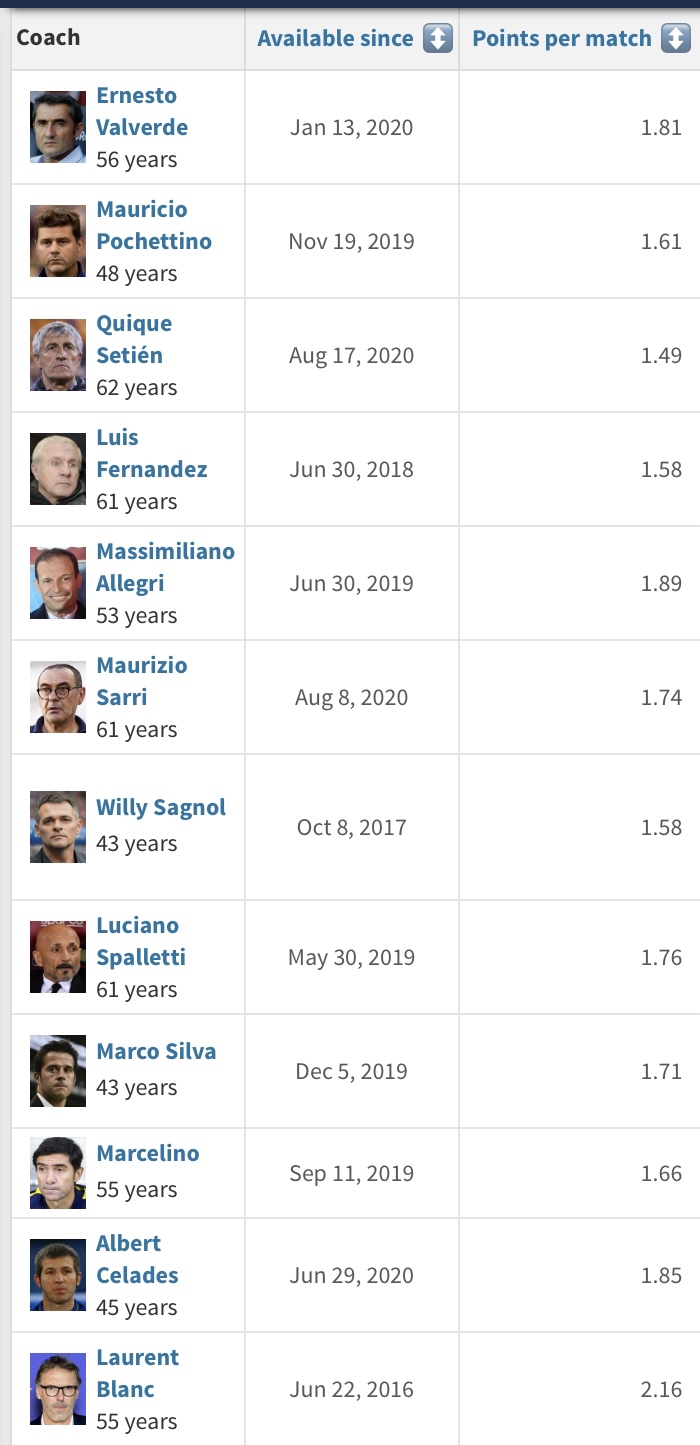This screenshot has width=700, height=1445.
Task: Click Maurizio Sarri's portrait image
Action: point(58,697)
